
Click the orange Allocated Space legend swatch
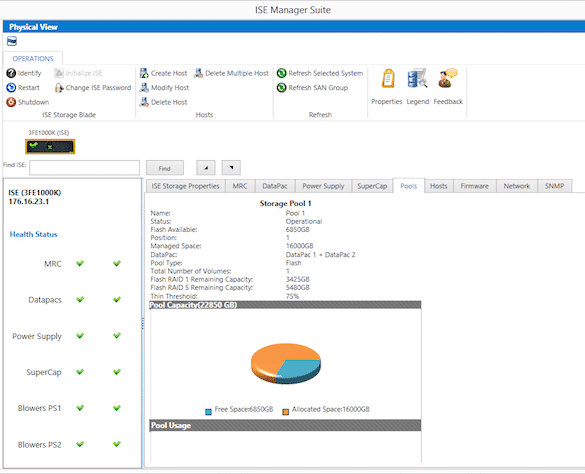[285, 412]
